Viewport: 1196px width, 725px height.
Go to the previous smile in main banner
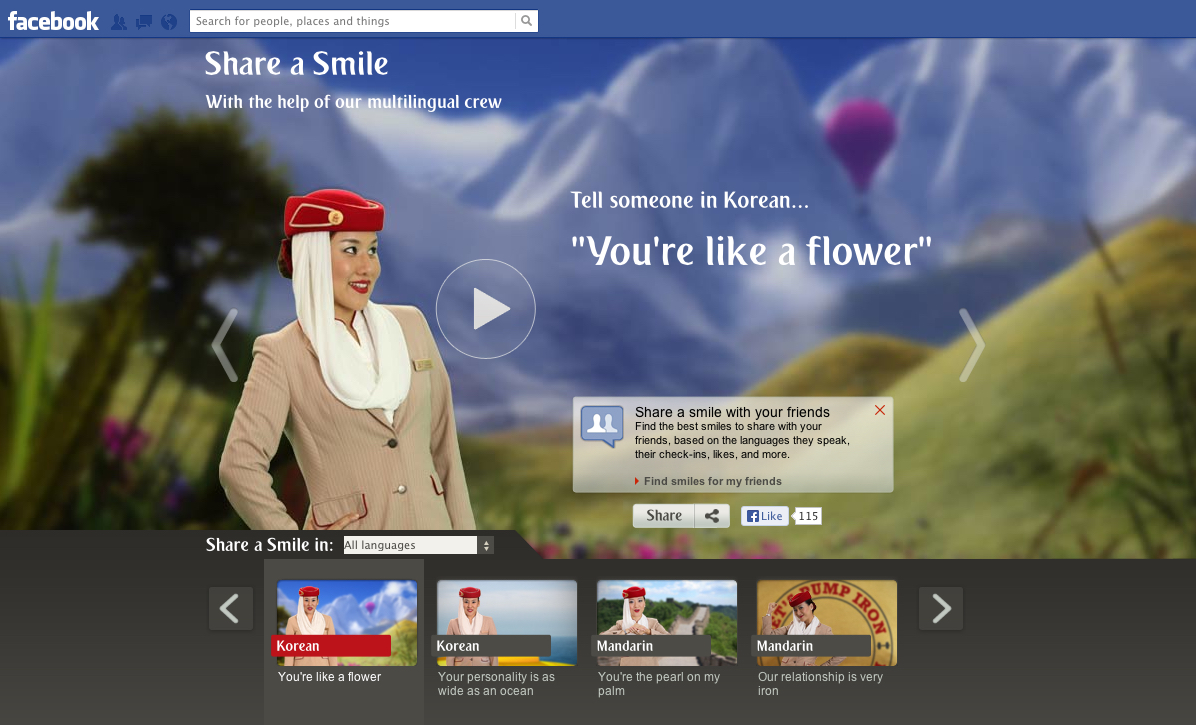(225, 345)
